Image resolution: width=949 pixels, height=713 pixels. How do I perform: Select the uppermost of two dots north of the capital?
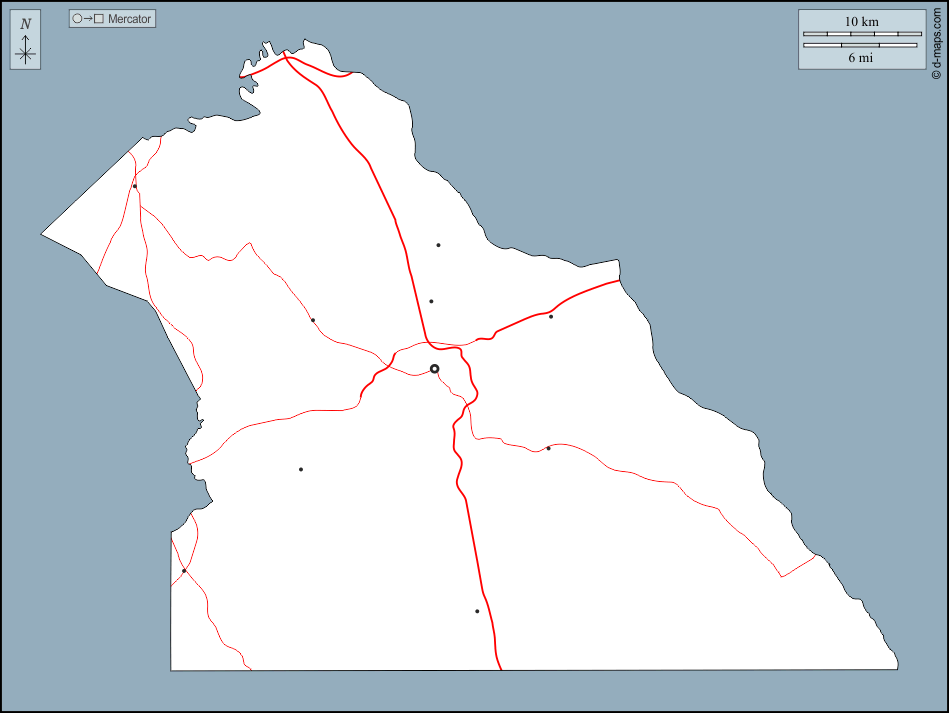[x=438, y=245]
